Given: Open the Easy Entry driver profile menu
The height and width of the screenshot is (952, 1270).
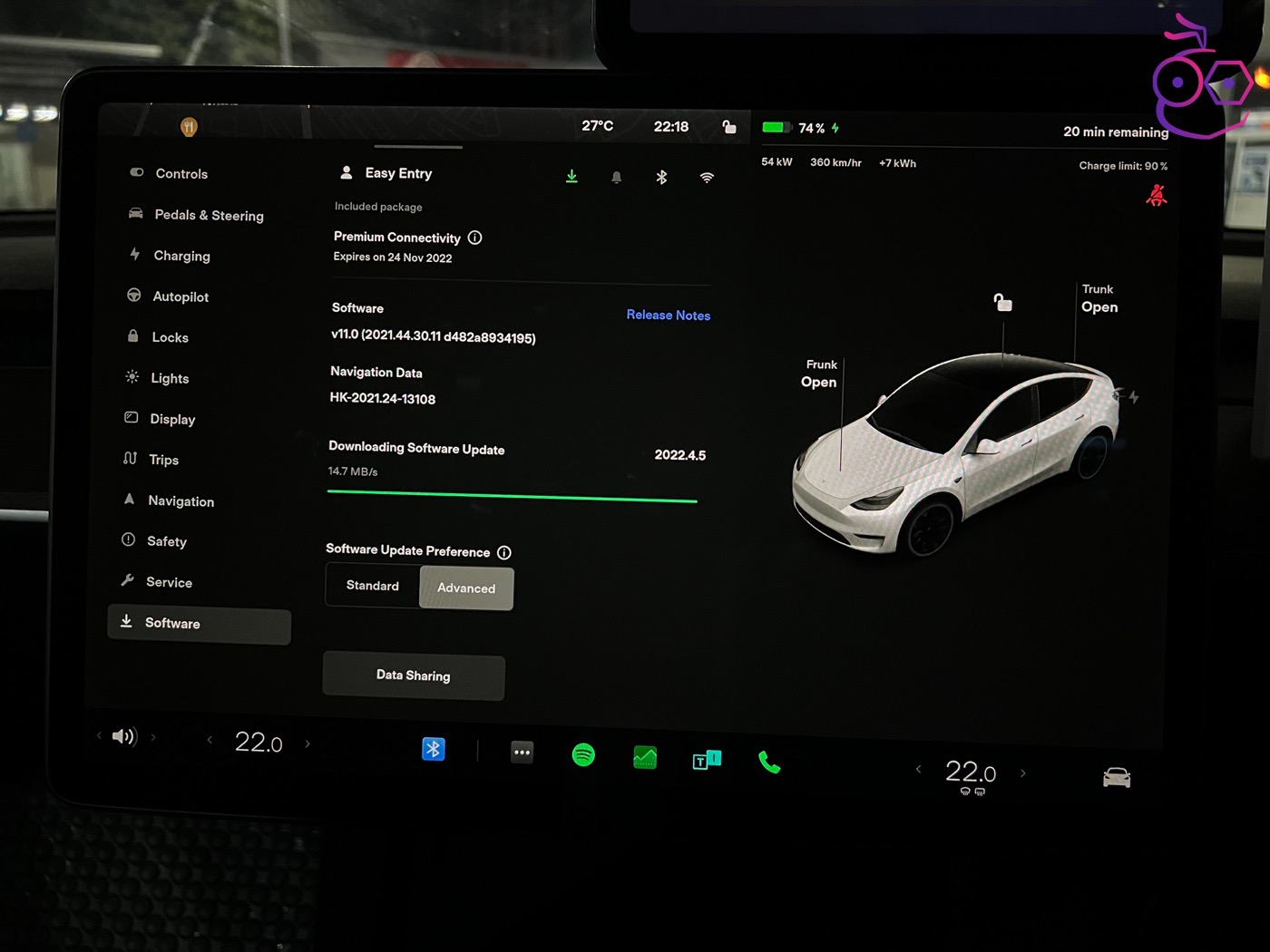Looking at the screenshot, I should coord(386,173).
